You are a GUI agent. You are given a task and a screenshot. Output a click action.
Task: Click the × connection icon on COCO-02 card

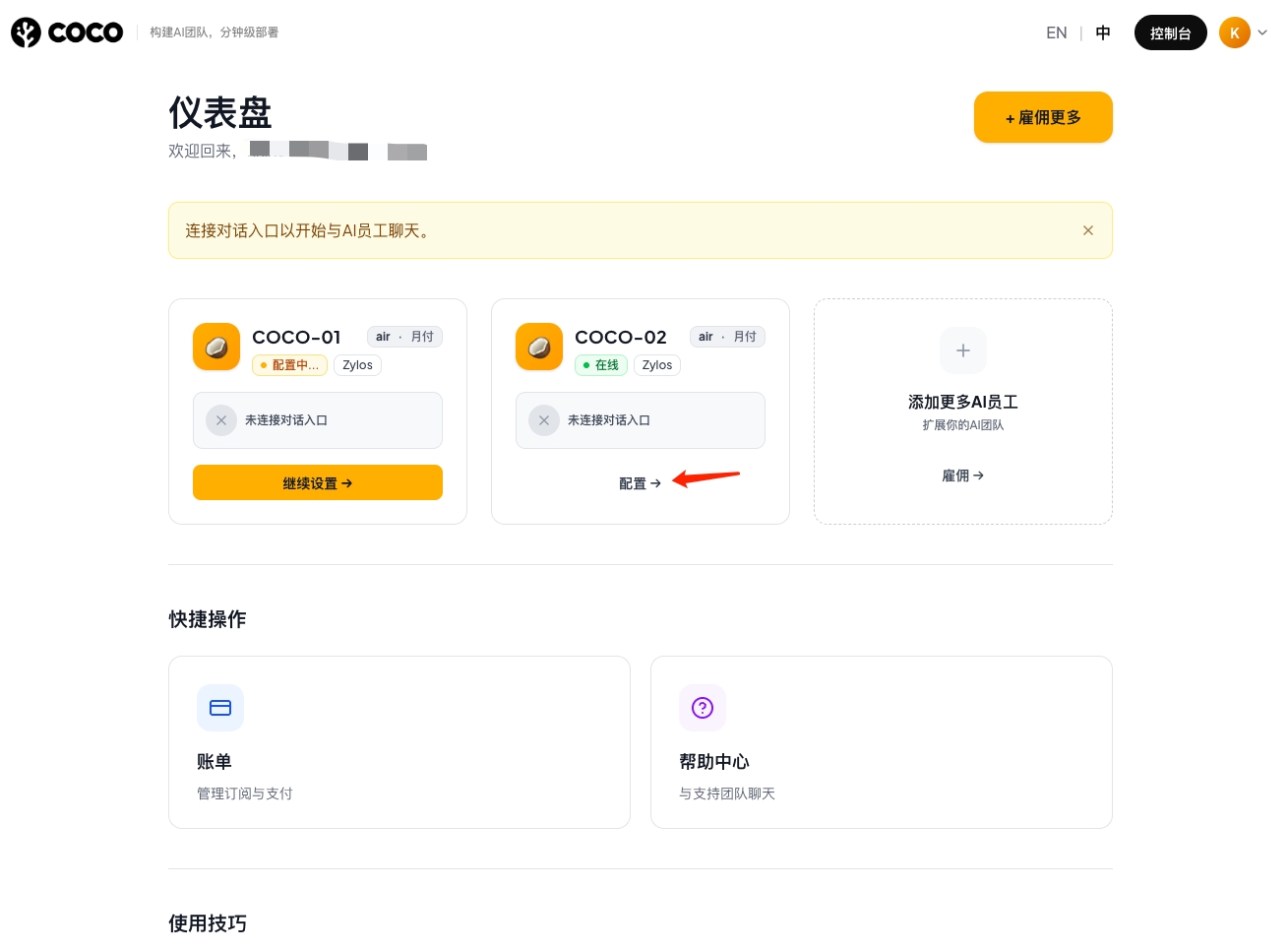pos(544,420)
